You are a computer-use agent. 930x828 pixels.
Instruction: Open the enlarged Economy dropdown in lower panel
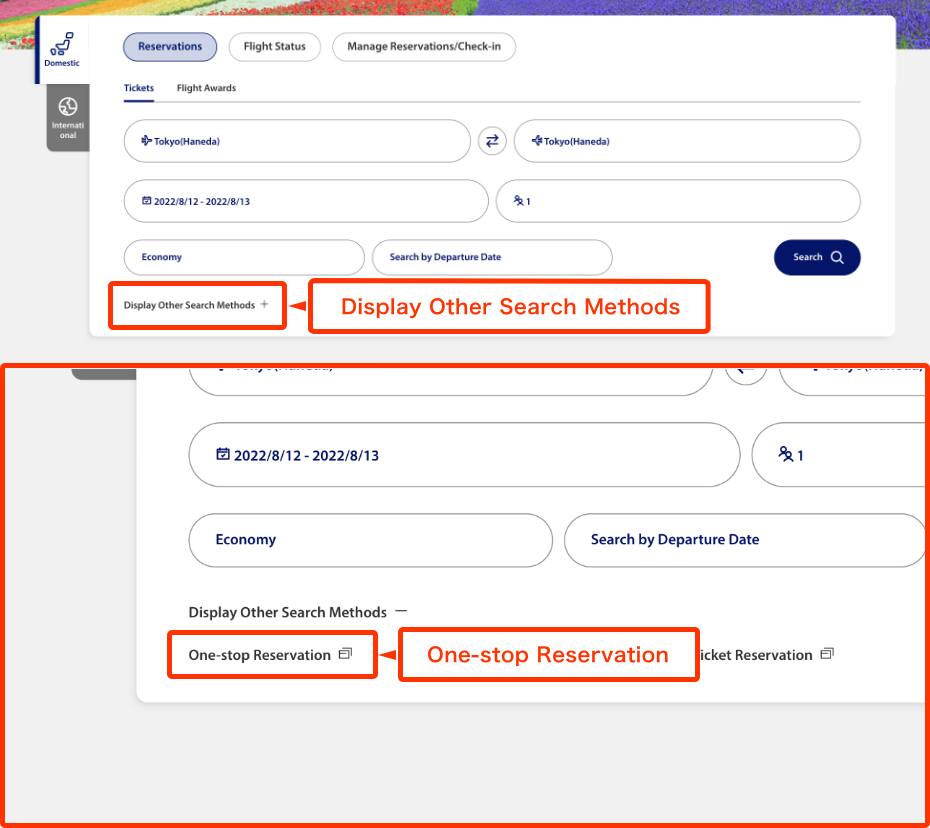pyautogui.click(x=369, y=540)
